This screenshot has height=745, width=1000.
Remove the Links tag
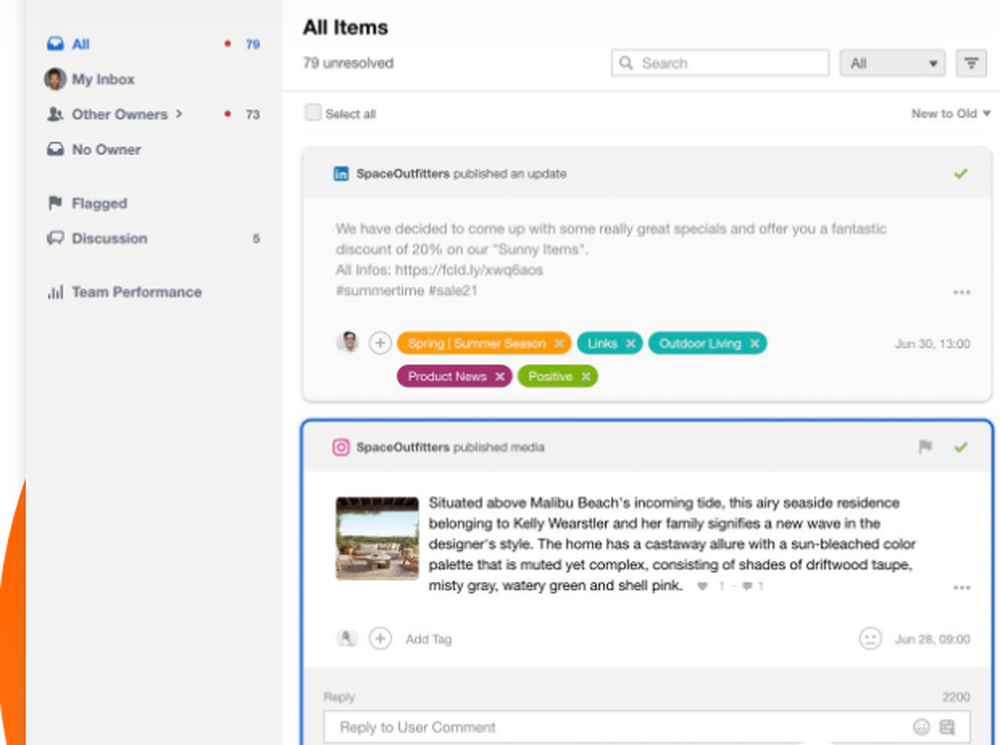[631, 343]
